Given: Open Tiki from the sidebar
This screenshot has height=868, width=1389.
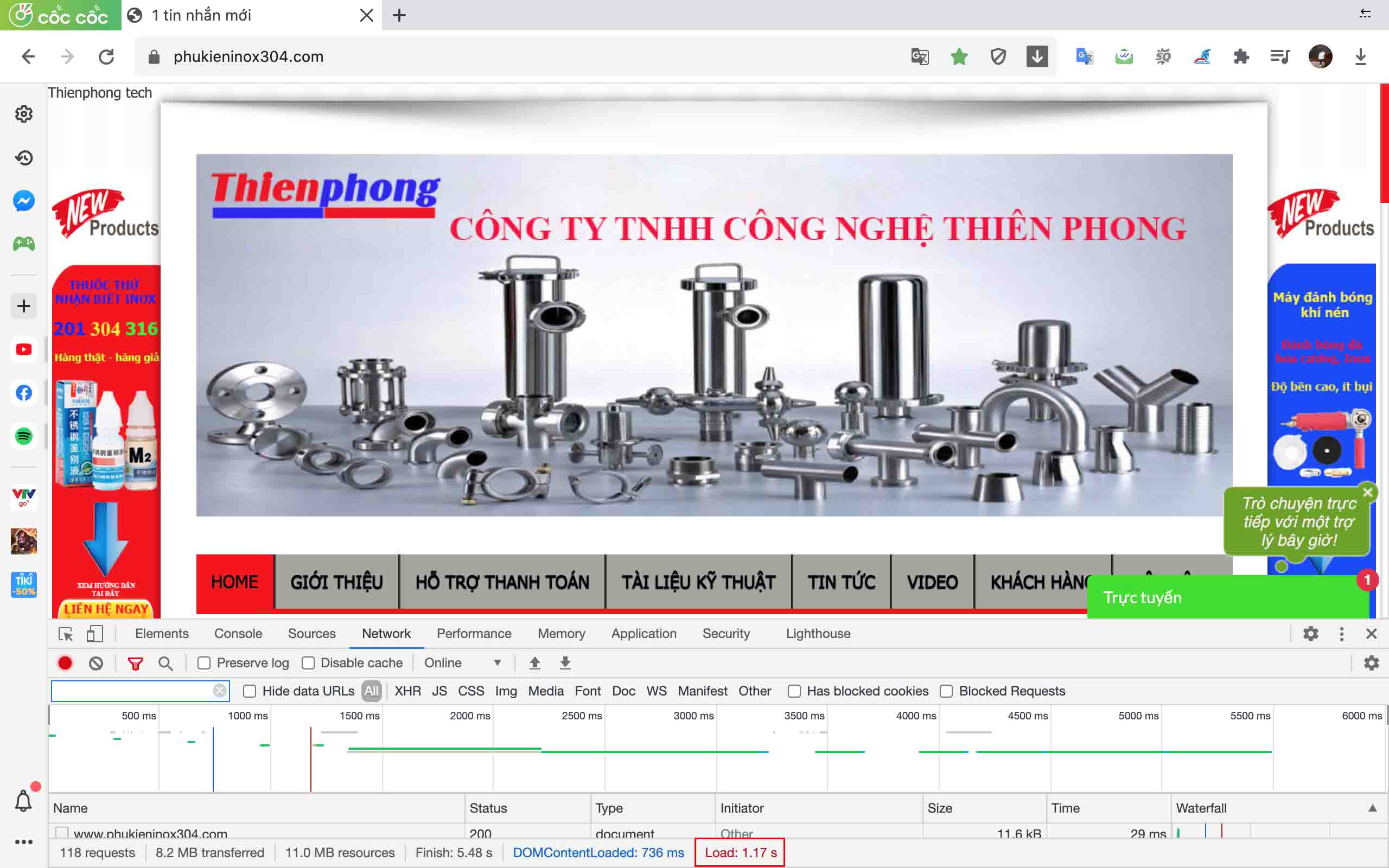Looking at the screenshot, I should tap(23, 584).
